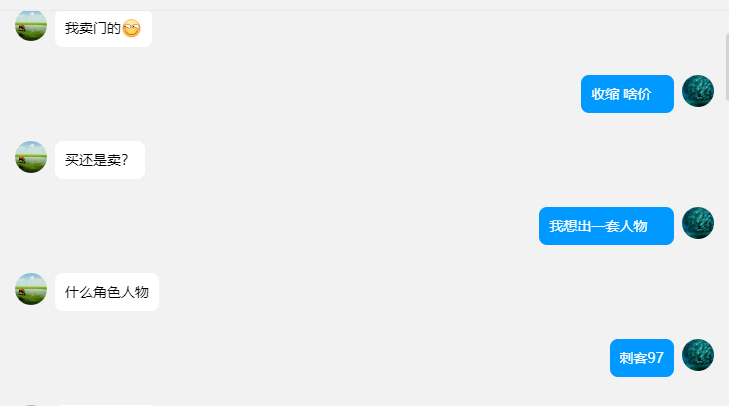729x406 pixels.
Task: Click the blue 收缩 啥价 message bubble
Action: (627, 94)
